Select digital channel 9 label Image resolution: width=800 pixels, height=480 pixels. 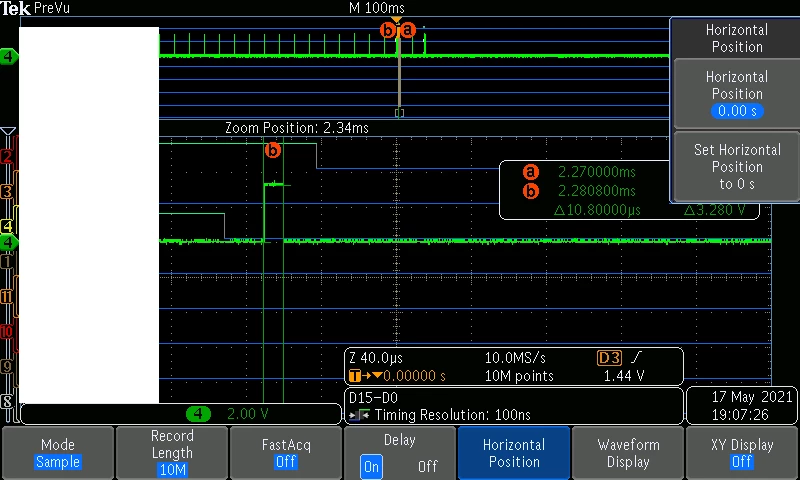coord(7,366)
